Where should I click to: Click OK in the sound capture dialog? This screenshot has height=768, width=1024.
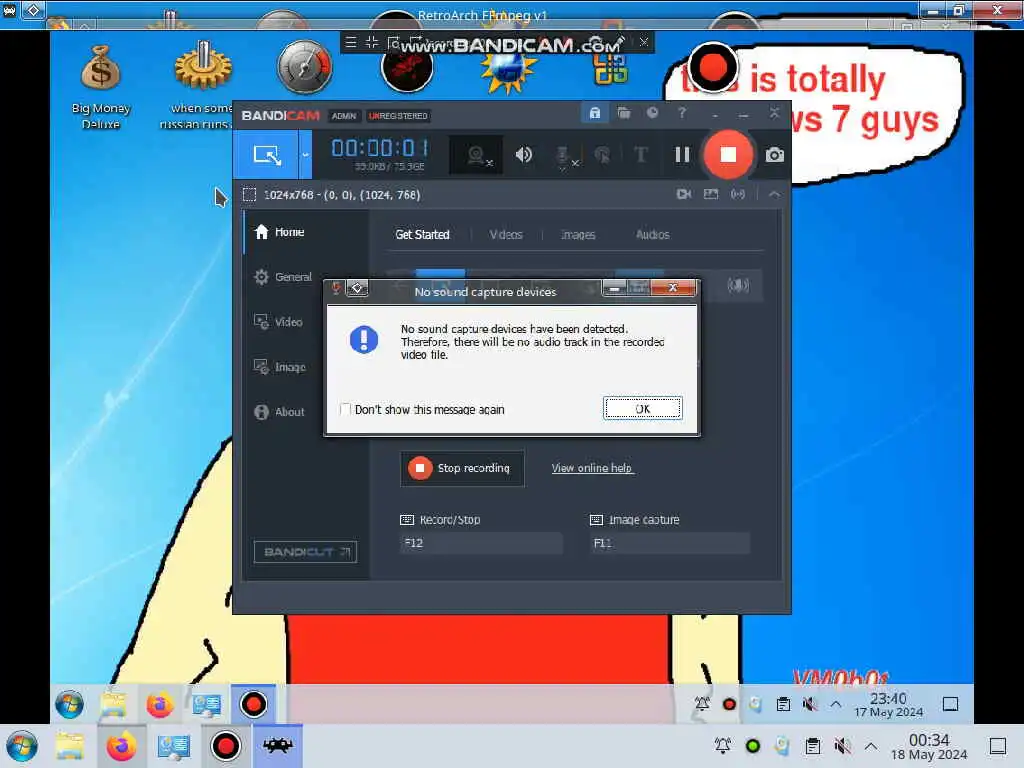coord(643,409)
